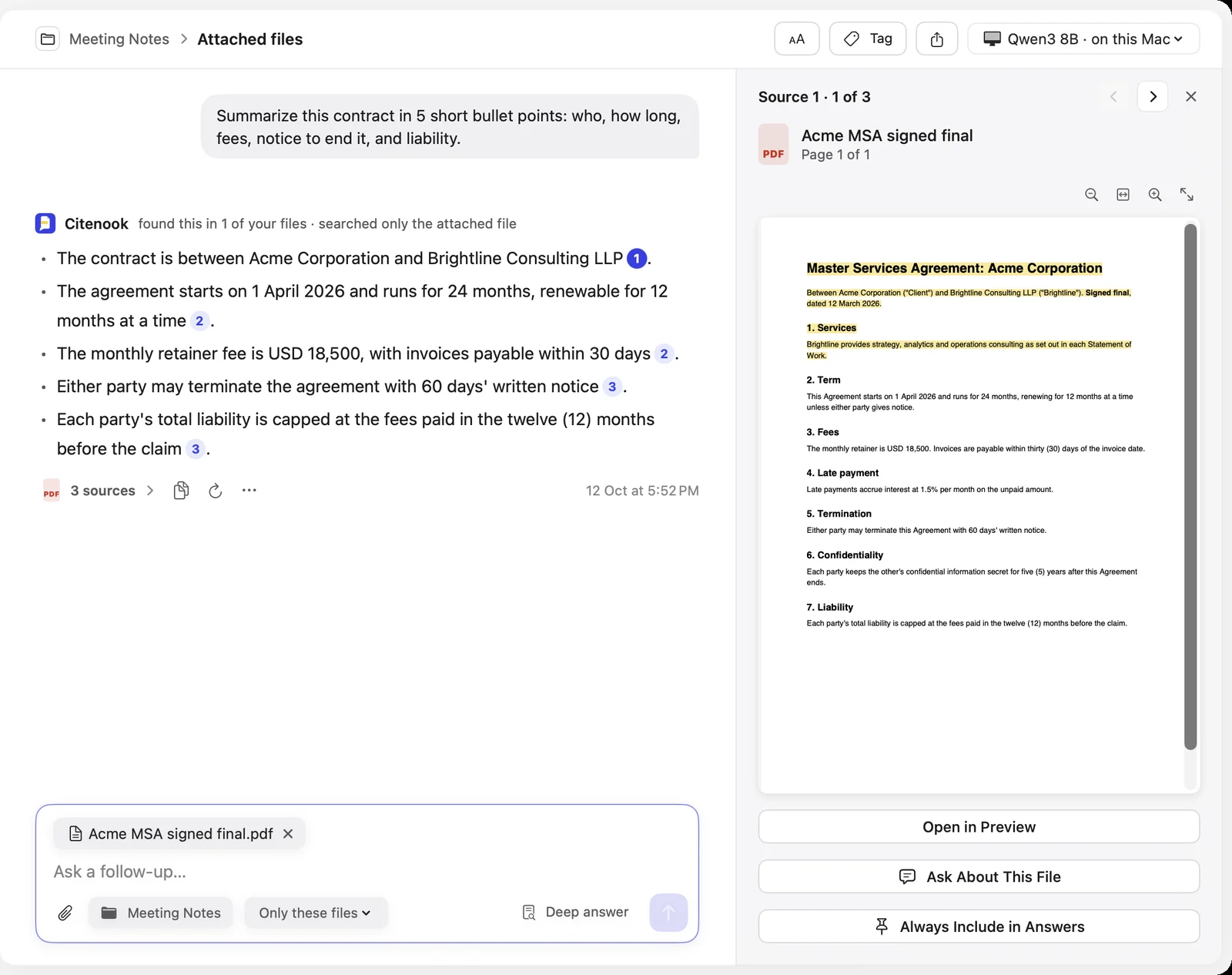Go to previous source with left chevron
The image size is (1232, 975).
coord(1113,96)
